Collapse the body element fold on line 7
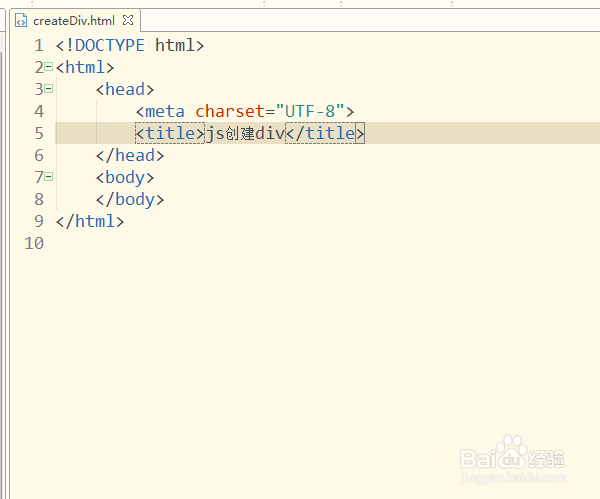The image size is (600, 499). (49, 177)
